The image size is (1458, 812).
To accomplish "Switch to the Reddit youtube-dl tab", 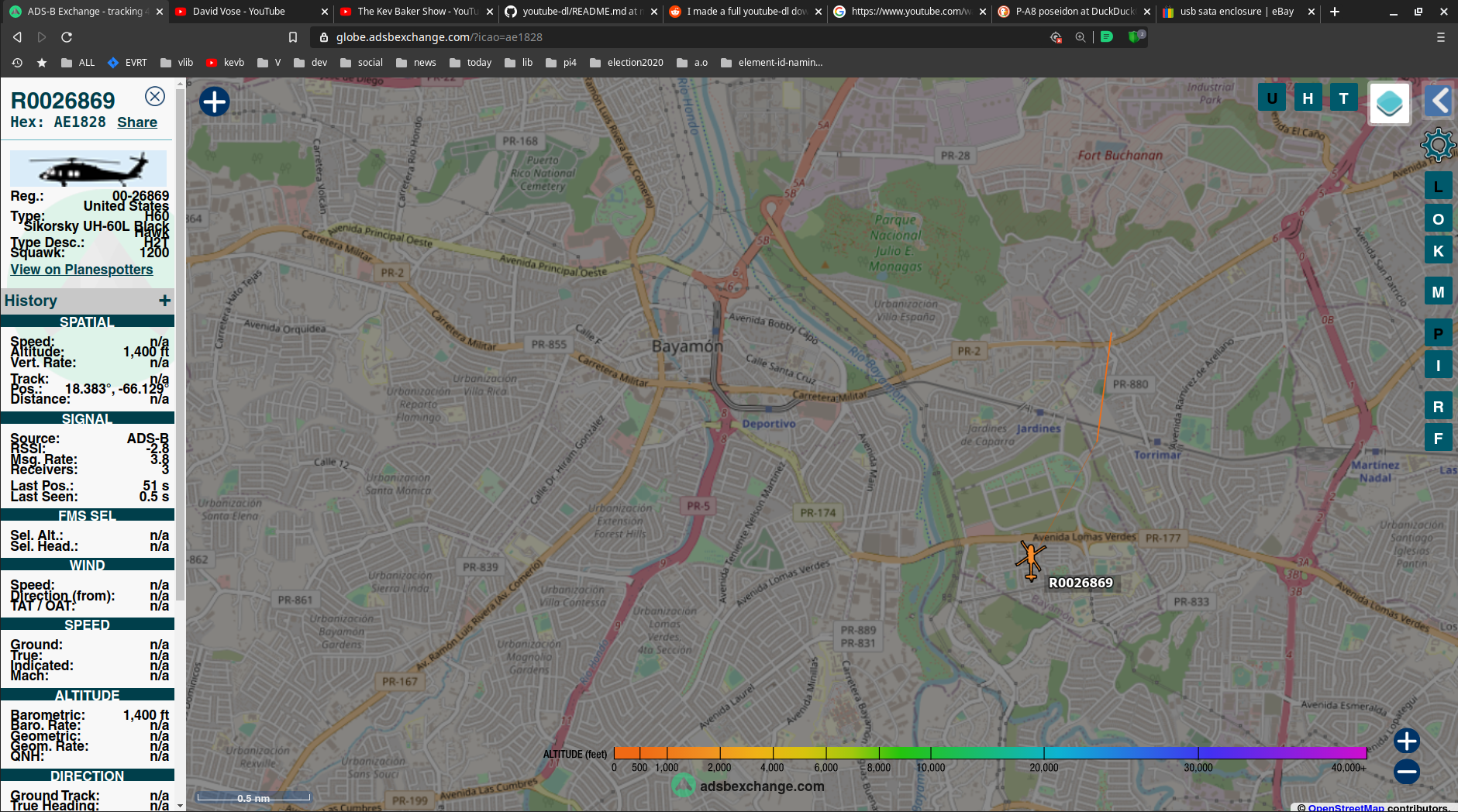I will tap(746, 12).
